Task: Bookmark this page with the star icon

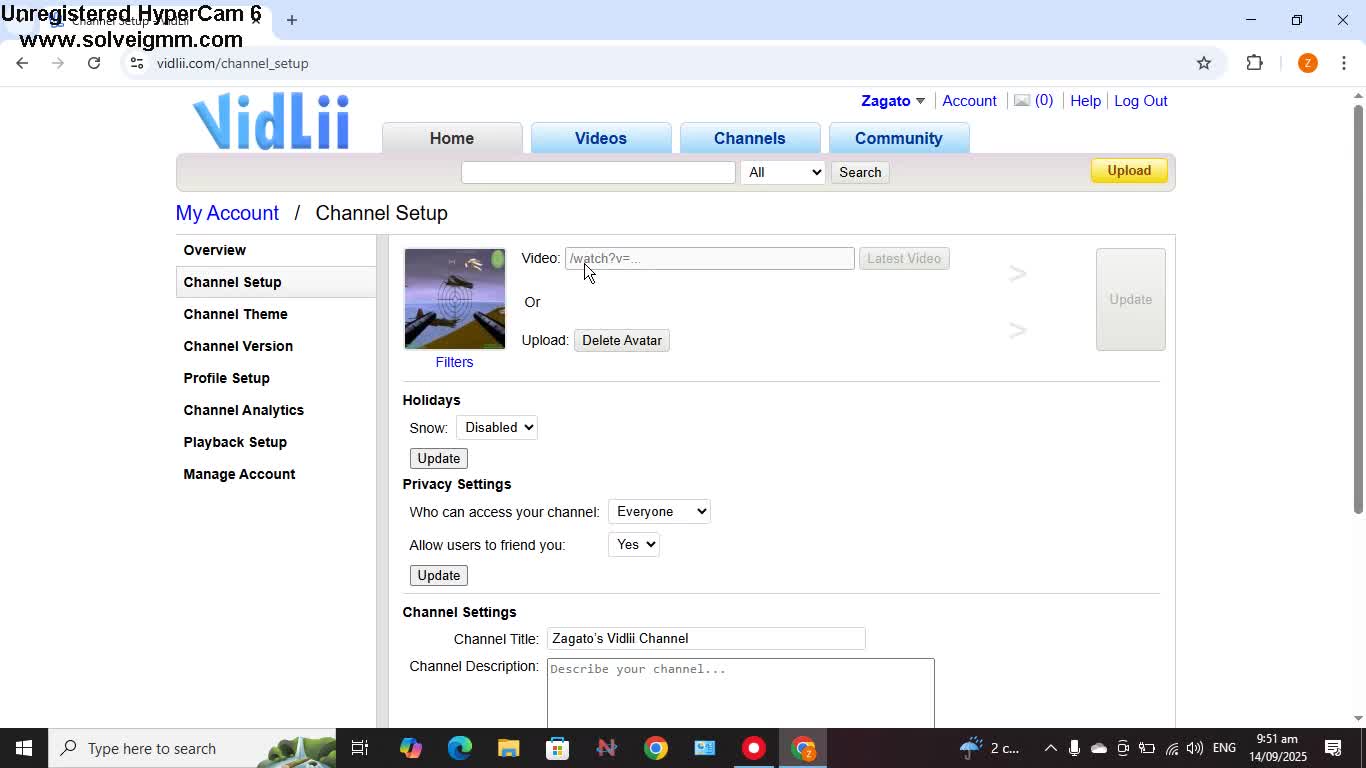Action: click(1204, 63)
